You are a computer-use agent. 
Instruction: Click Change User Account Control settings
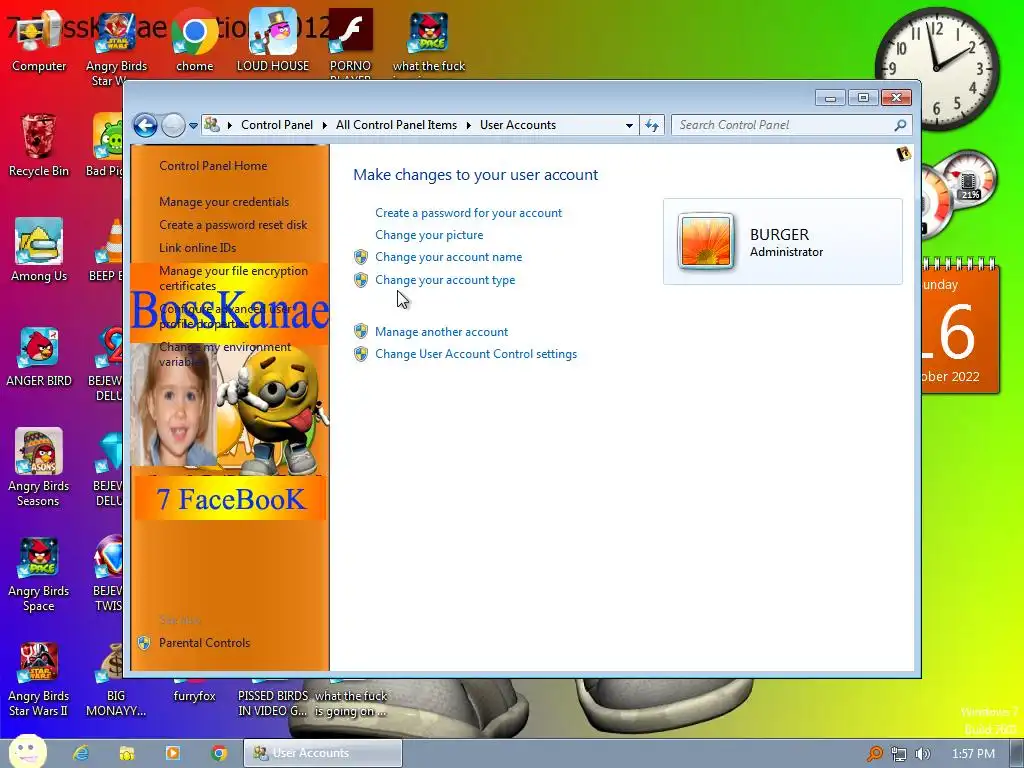(x=476, y=354)
